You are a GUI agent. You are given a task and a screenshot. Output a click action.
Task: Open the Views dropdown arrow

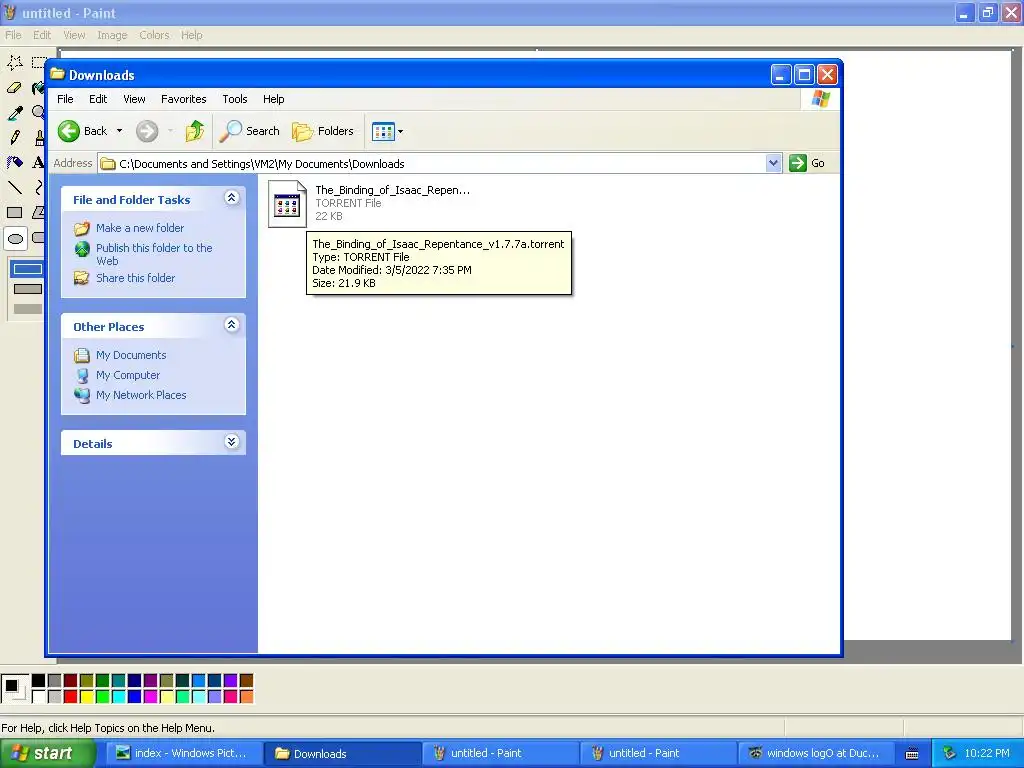pyautogui.click(x=400, y=131)
